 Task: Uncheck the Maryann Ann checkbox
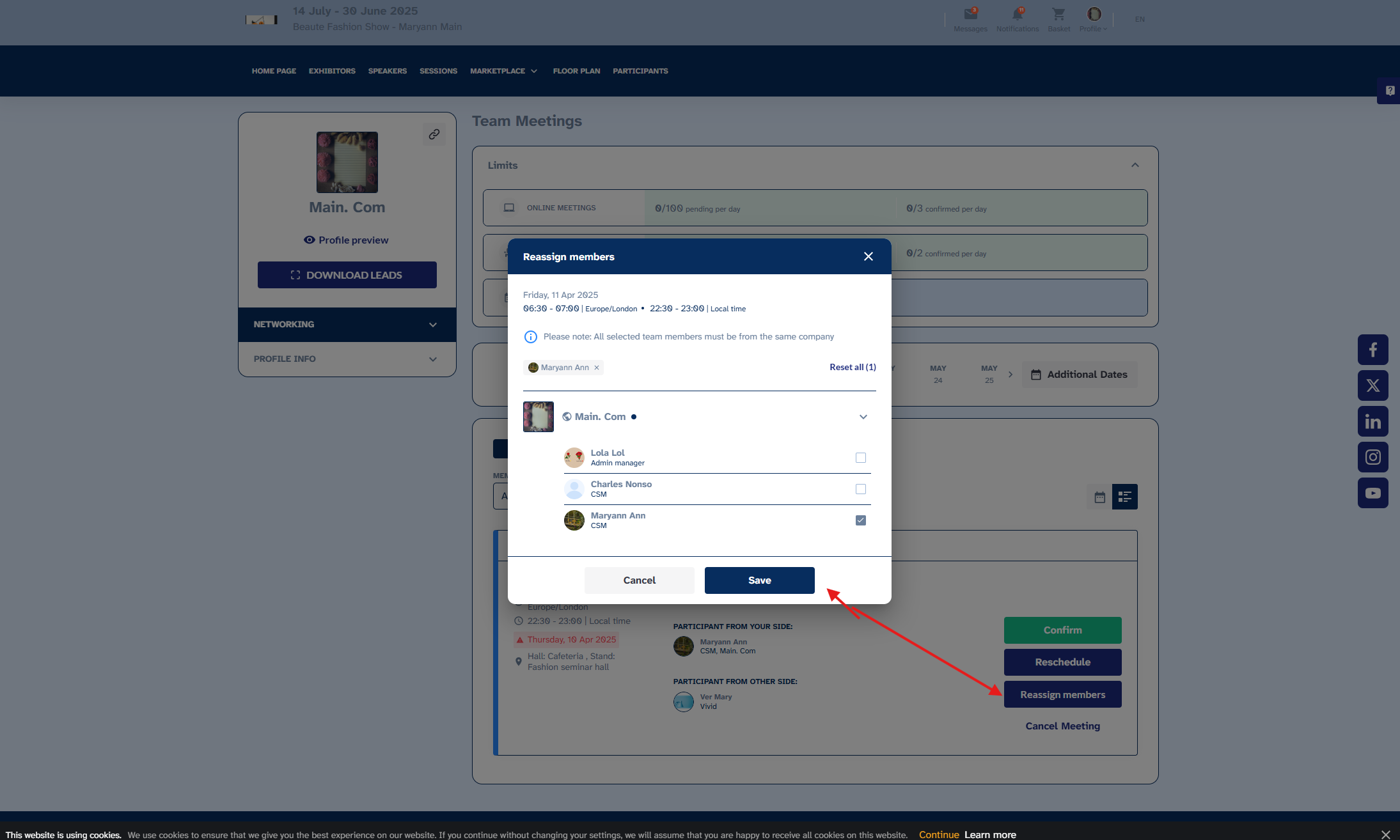pos(860,520)
